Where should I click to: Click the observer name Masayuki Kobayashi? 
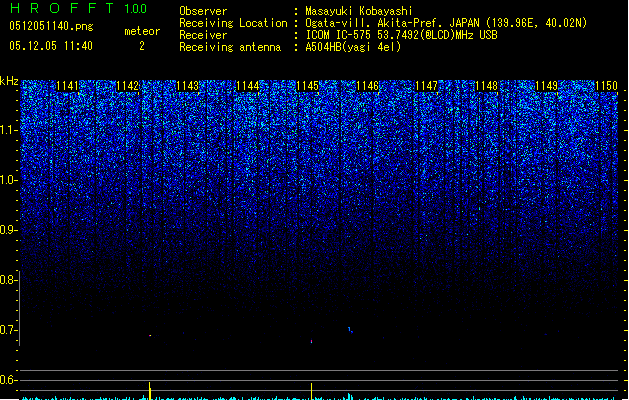pyautogui.click(x=359, y=11)
